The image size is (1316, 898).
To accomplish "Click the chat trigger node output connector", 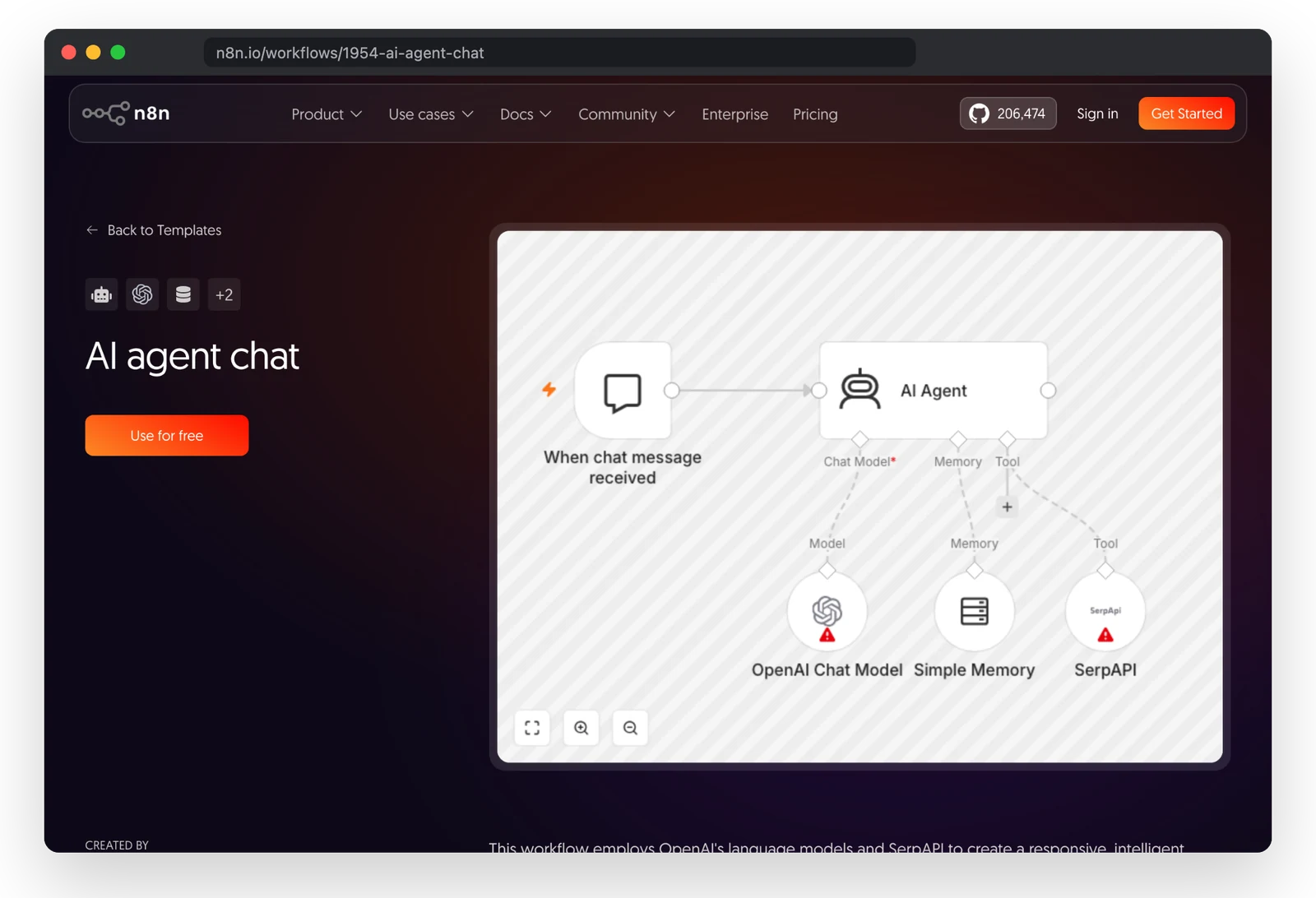I will click(672, 391).
